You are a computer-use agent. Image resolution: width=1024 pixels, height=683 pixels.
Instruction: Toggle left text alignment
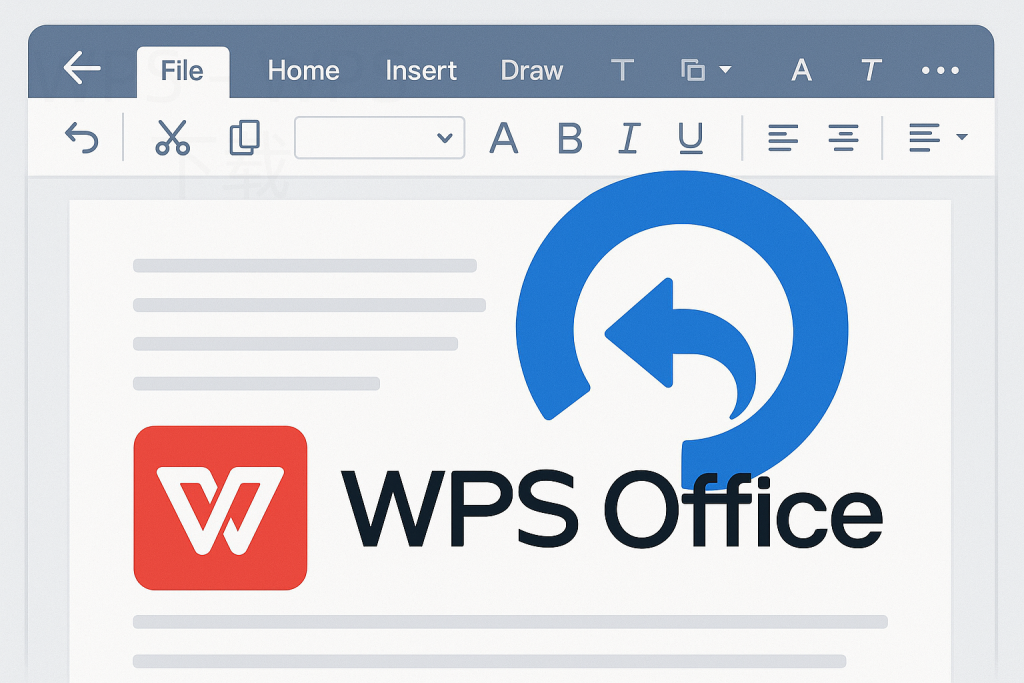[783, 138]
